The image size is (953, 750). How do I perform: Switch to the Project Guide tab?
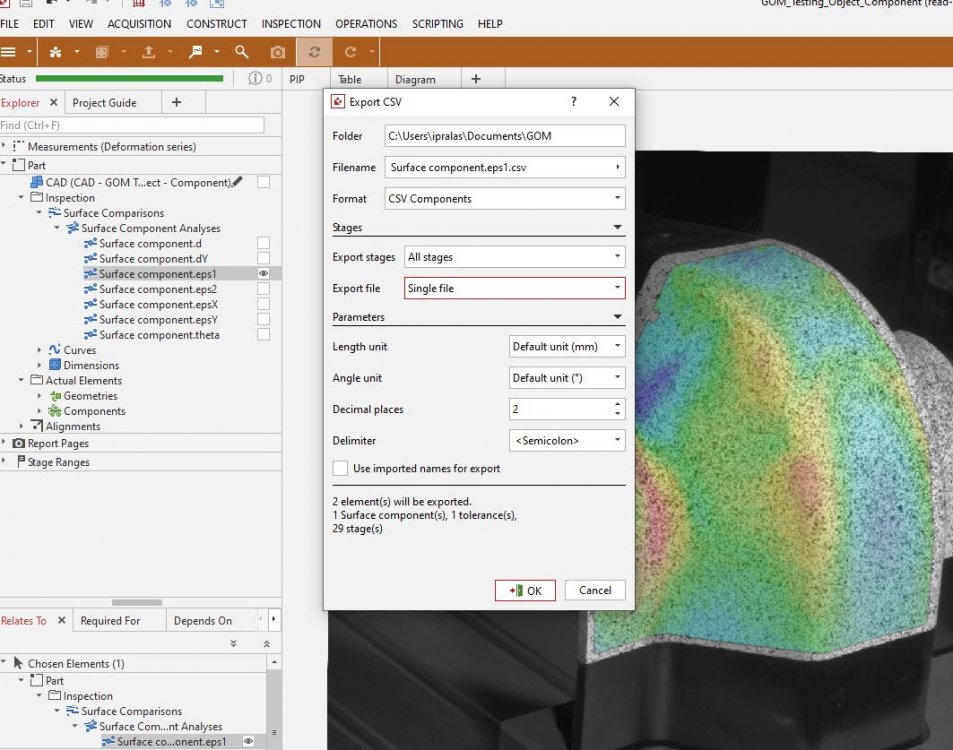point(104,103)
